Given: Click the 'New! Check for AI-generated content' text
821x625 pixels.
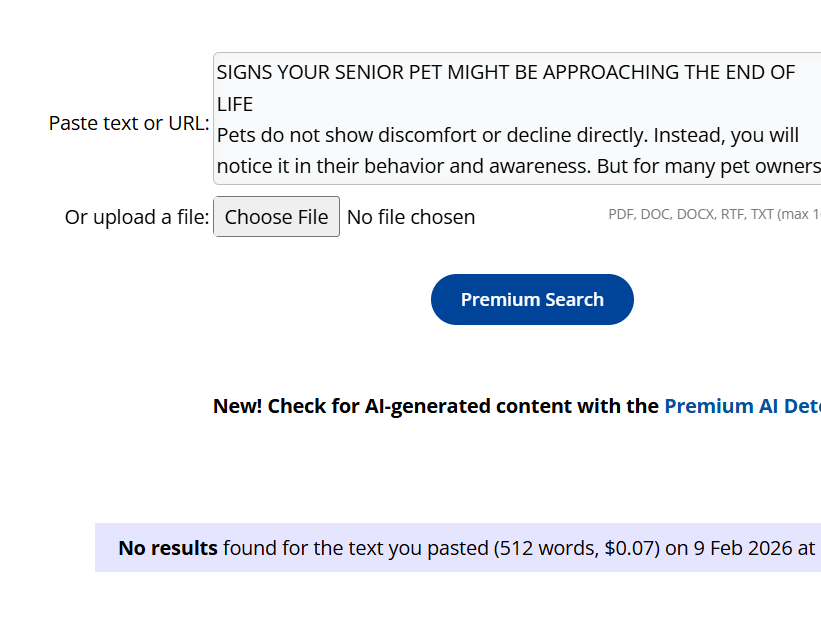Looking at the screenshot, I should tap(436, 406).
